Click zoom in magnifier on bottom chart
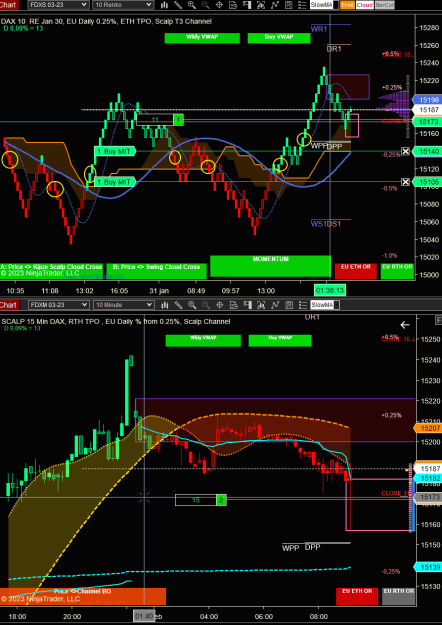The width and height of the screenshot is (442, 625). (x=192, y=305)
